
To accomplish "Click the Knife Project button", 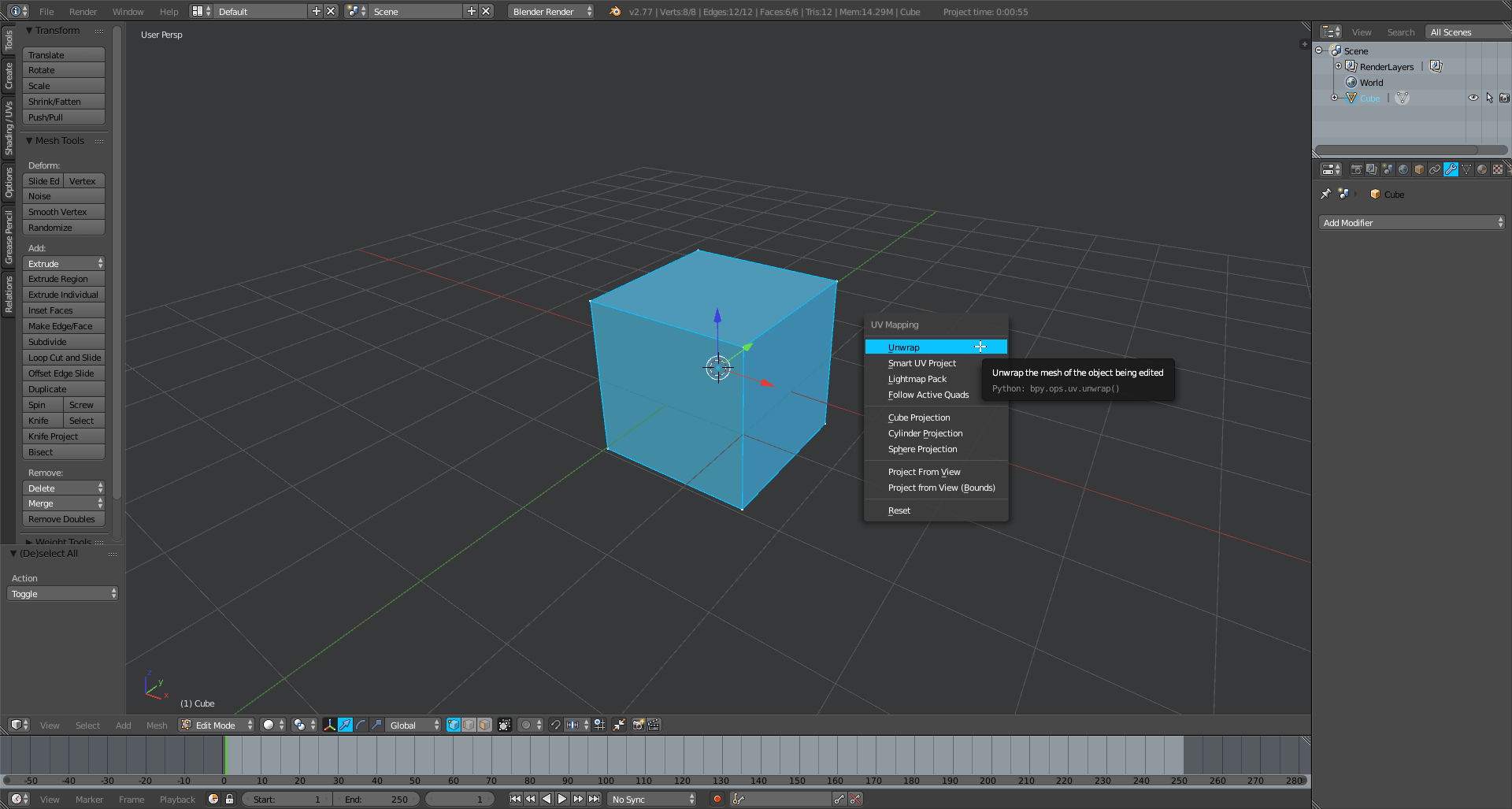I will tap(64, 436).
